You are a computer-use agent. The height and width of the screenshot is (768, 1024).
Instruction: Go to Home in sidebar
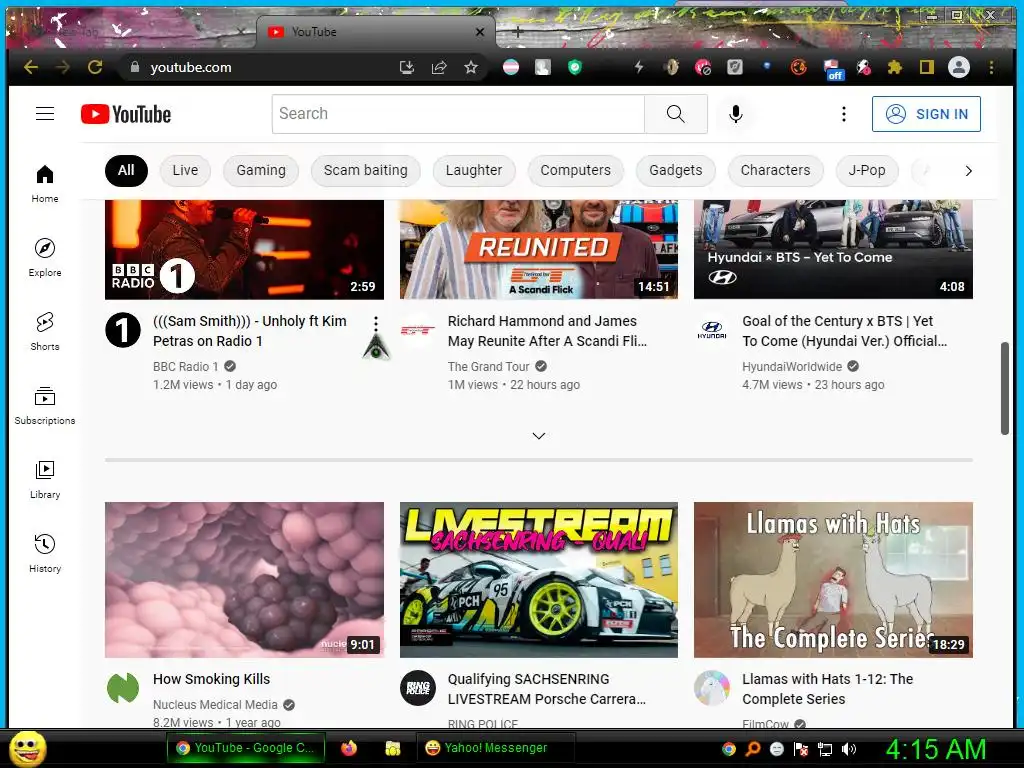pos(45,184)
